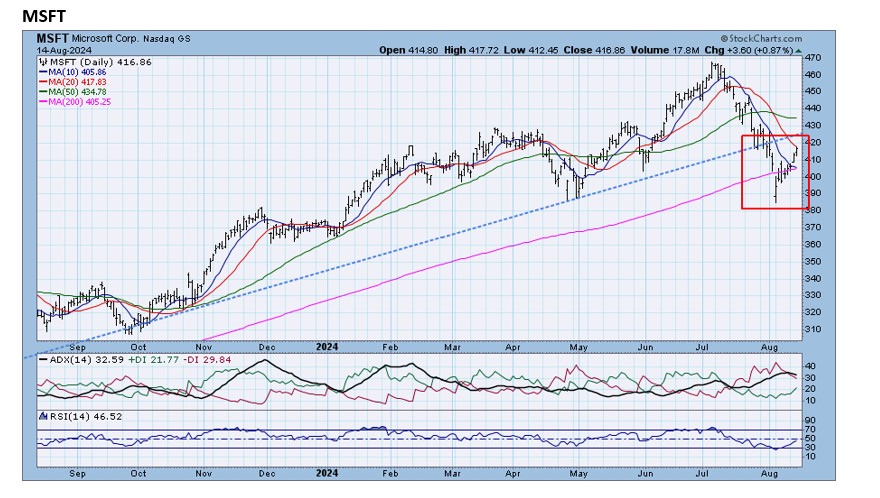Click the 330 price axis label
The image size is (880, 498).
tap(814, 295)
